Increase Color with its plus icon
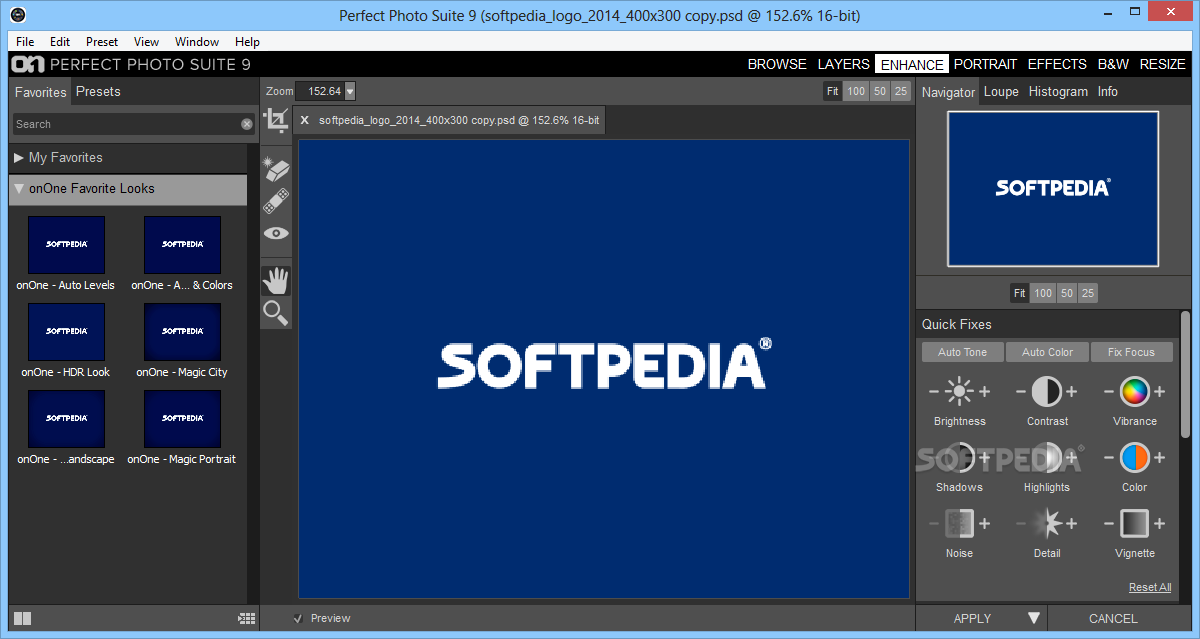Image resolution: width=1200 pixels, height=639 pixels. click(x=1160, y=457)
